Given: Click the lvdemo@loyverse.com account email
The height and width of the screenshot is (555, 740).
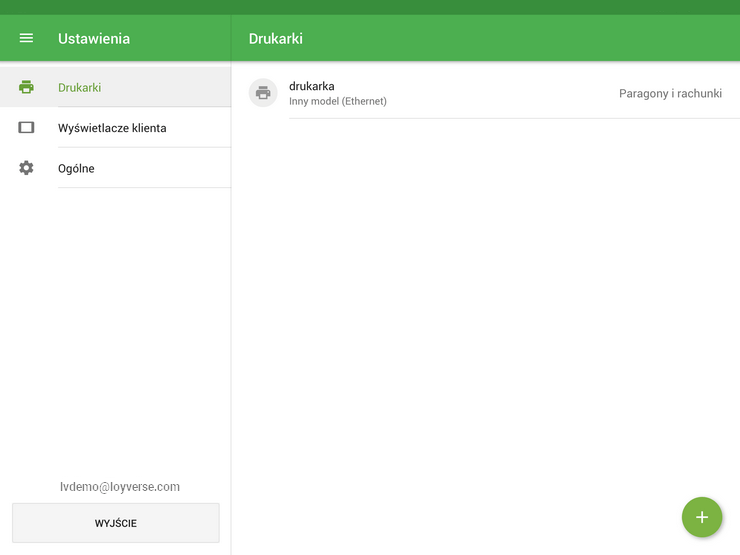Looking at the screenshot, I should (x=120, y=487).
